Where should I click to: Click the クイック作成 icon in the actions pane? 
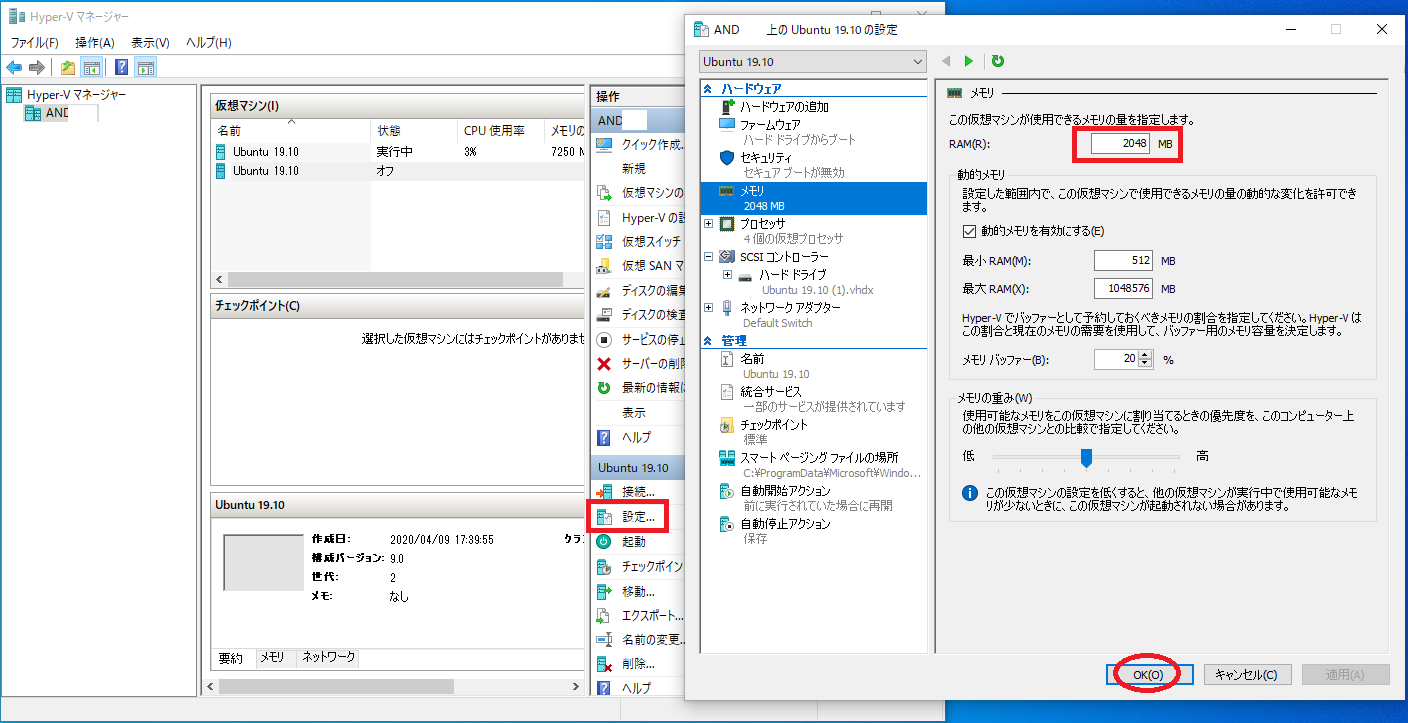point(604,144)
